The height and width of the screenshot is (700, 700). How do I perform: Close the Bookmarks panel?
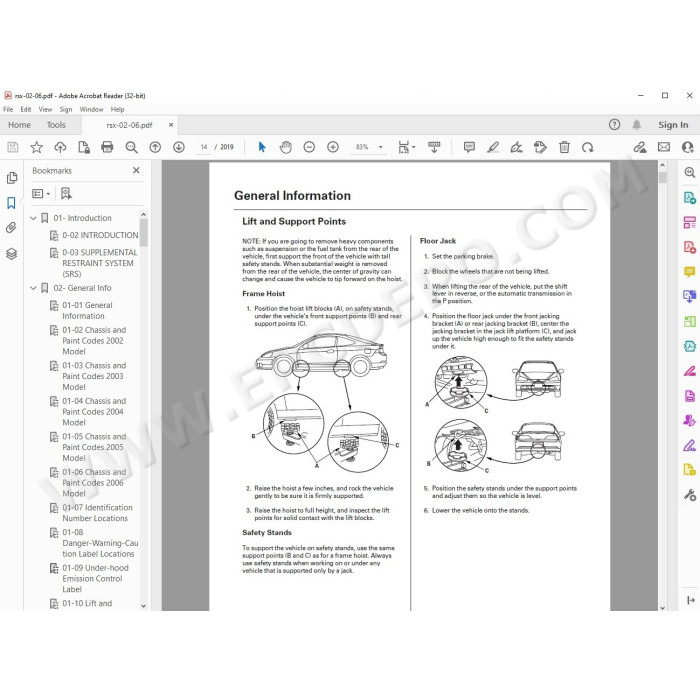tap(136, 170)
